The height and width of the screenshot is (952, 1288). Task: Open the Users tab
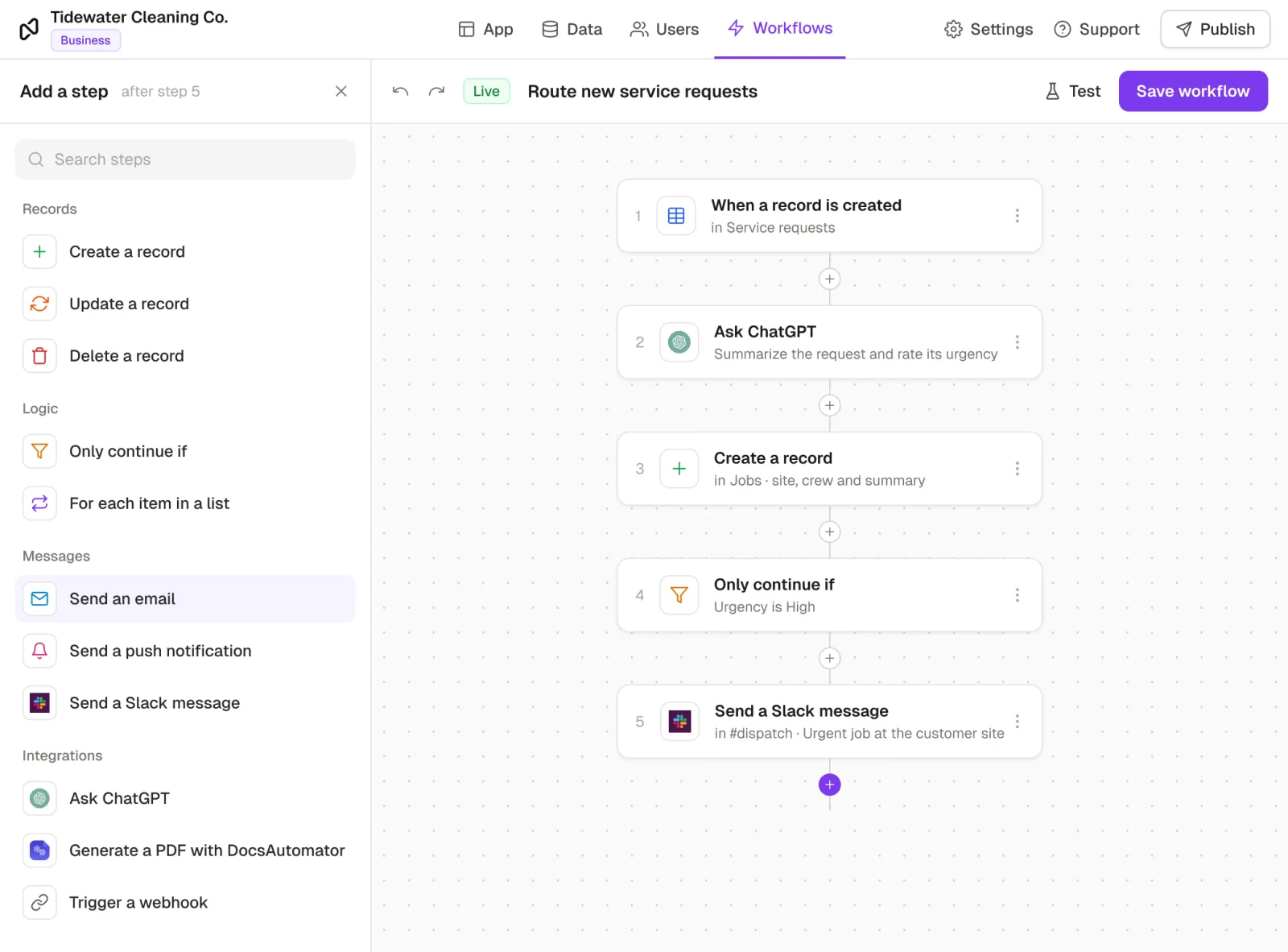pos(665,29)
